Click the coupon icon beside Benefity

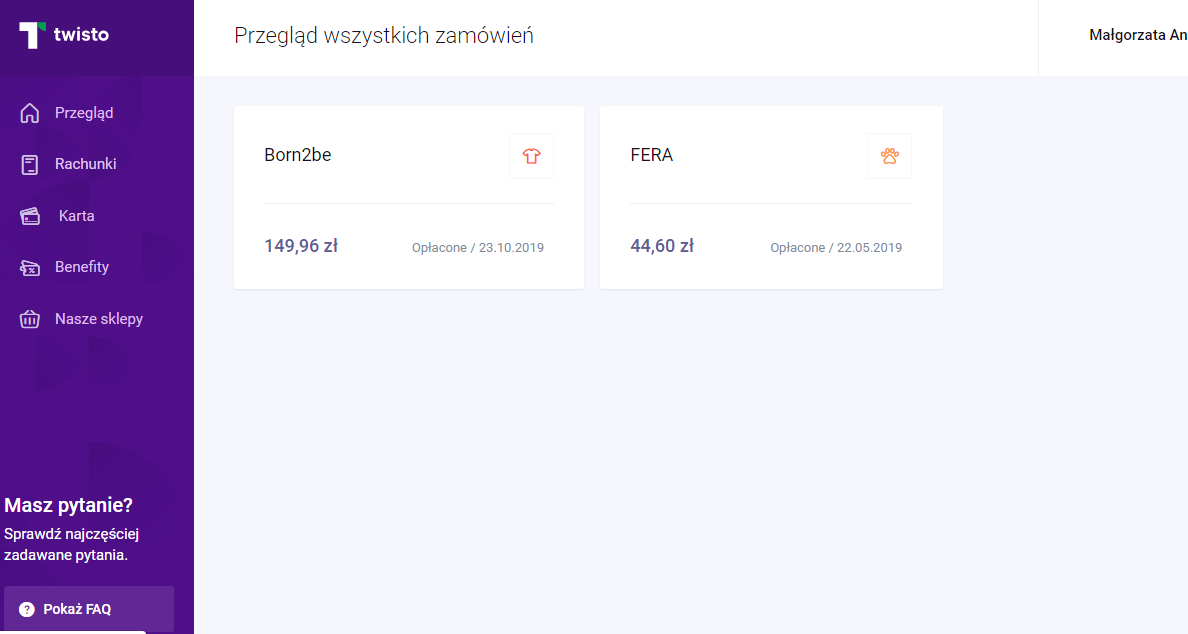tap(30, 267)
